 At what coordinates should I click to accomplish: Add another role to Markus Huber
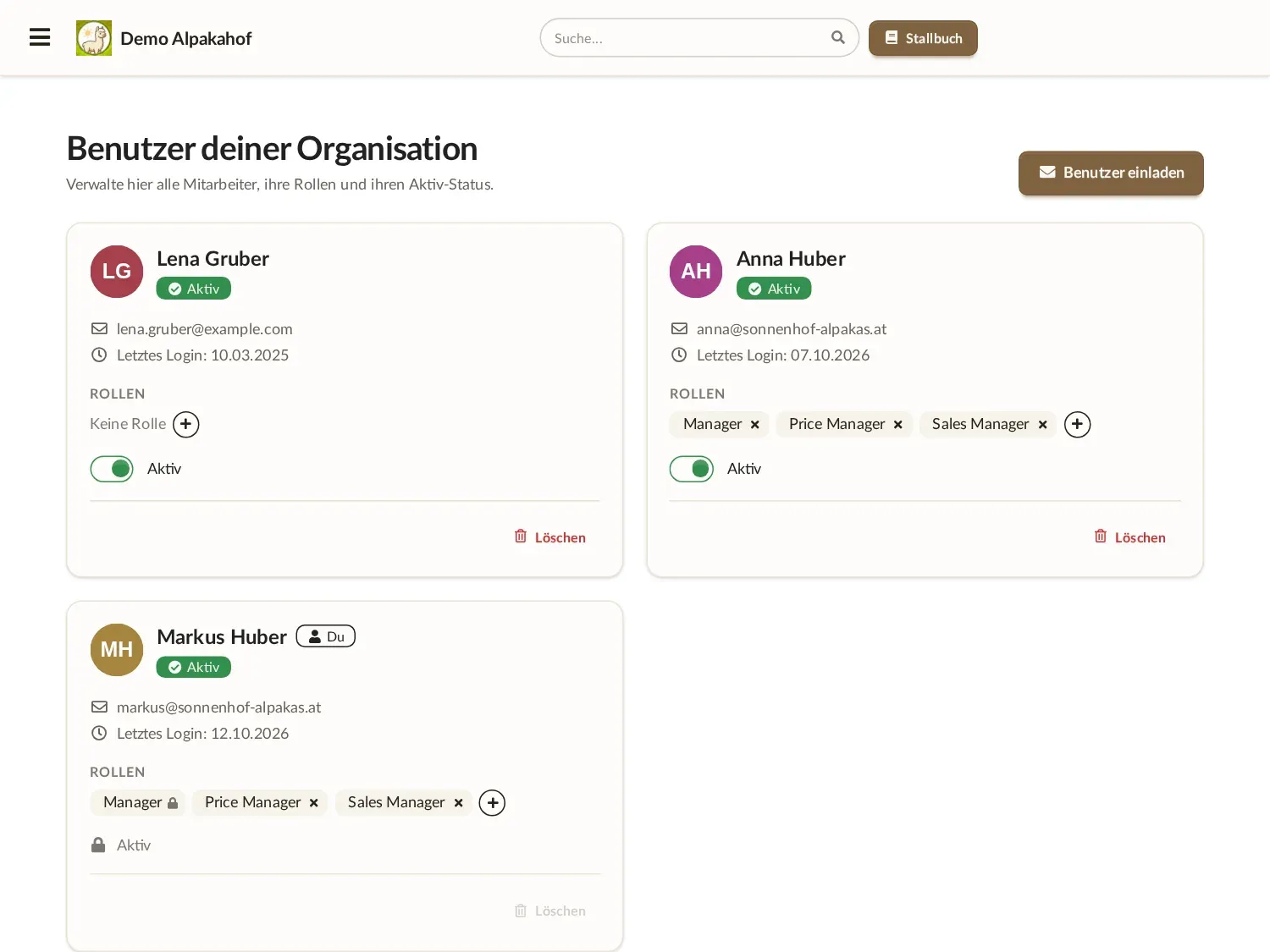click(x=492, y=802)
